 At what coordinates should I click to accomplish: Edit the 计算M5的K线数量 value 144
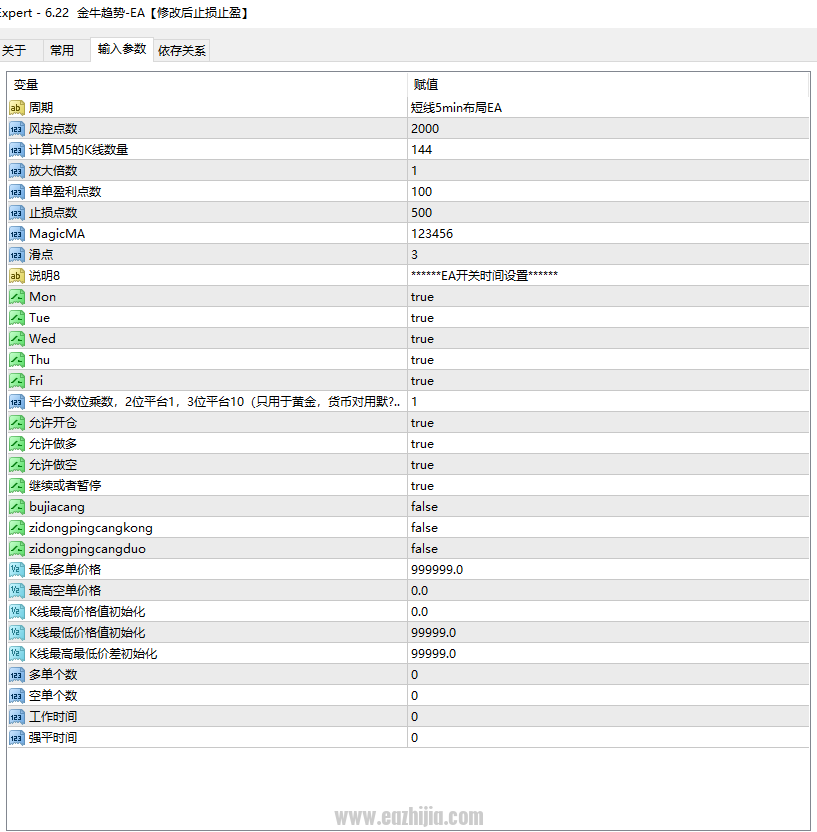coord(608,150)
